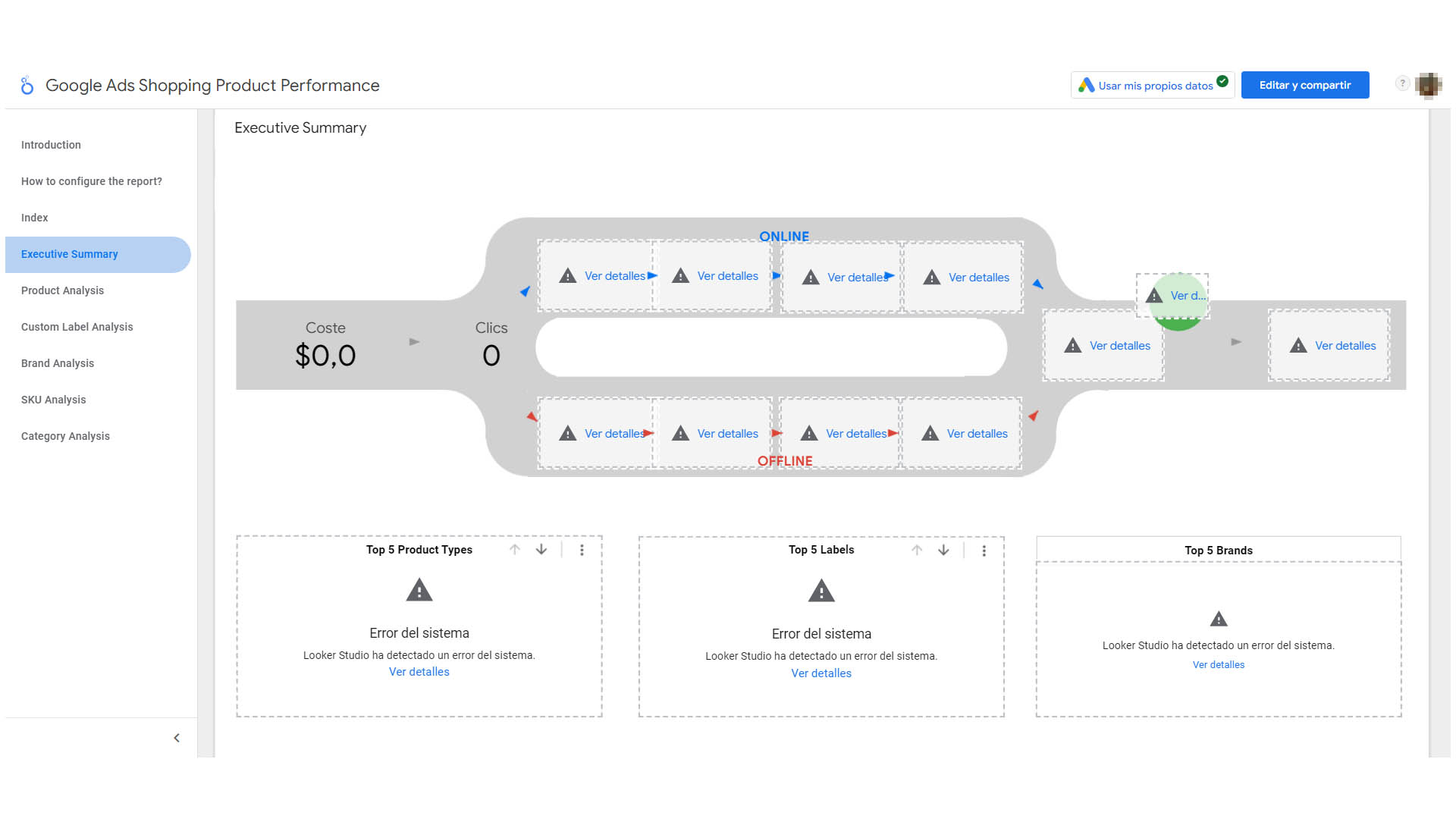Screen dimensions: 1456x819
Task: Open the user profile avatar
Action: point(1429,85)
